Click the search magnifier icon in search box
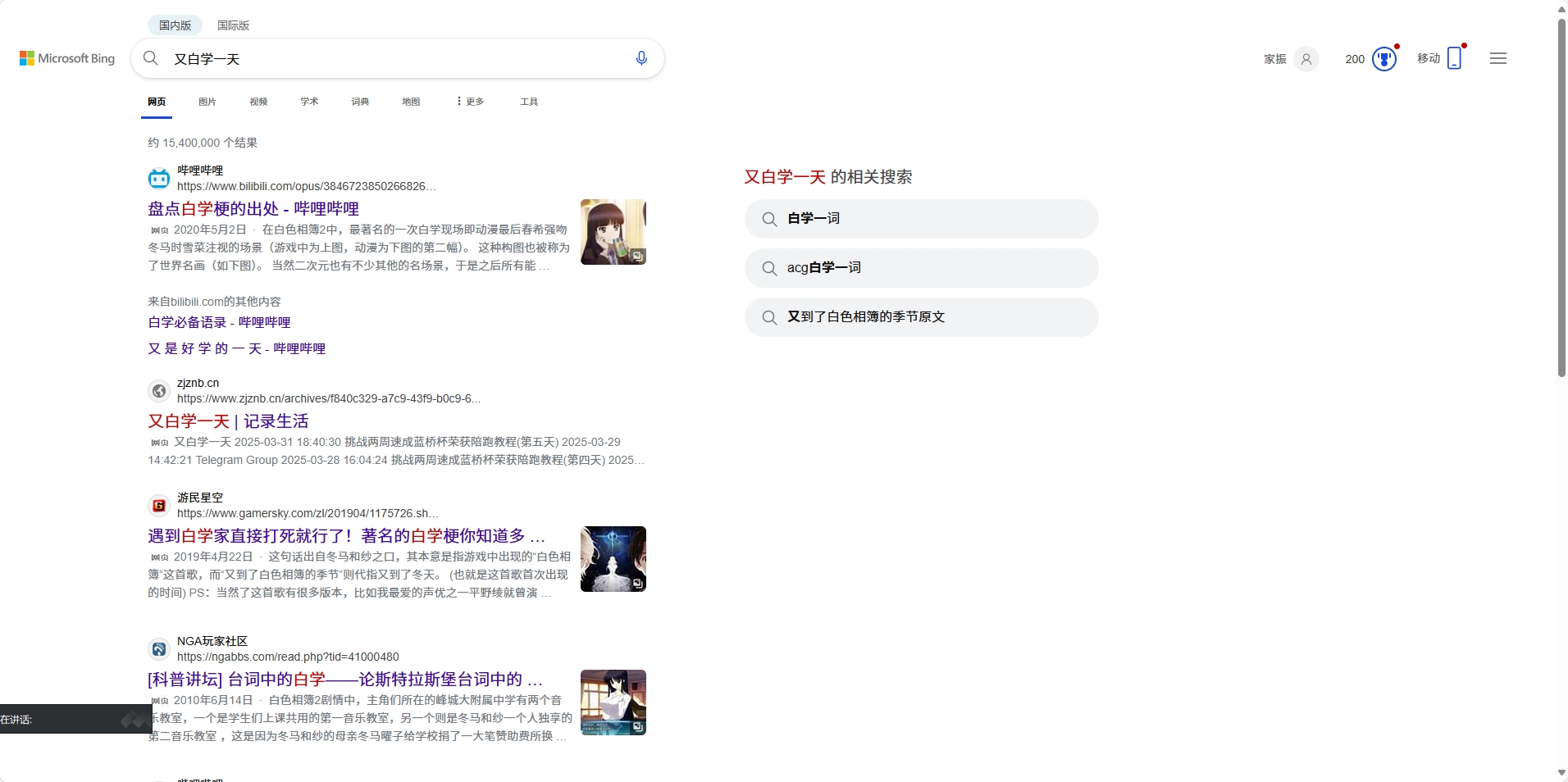 [151, 58]
